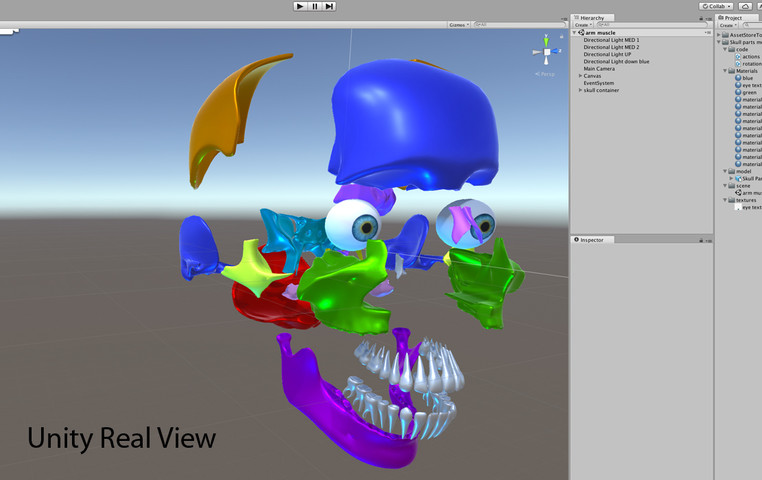Lock the Hierarchy panel with lock icon
The width and height of the screenshot is (762, 480).
click(x=701, y=18)
